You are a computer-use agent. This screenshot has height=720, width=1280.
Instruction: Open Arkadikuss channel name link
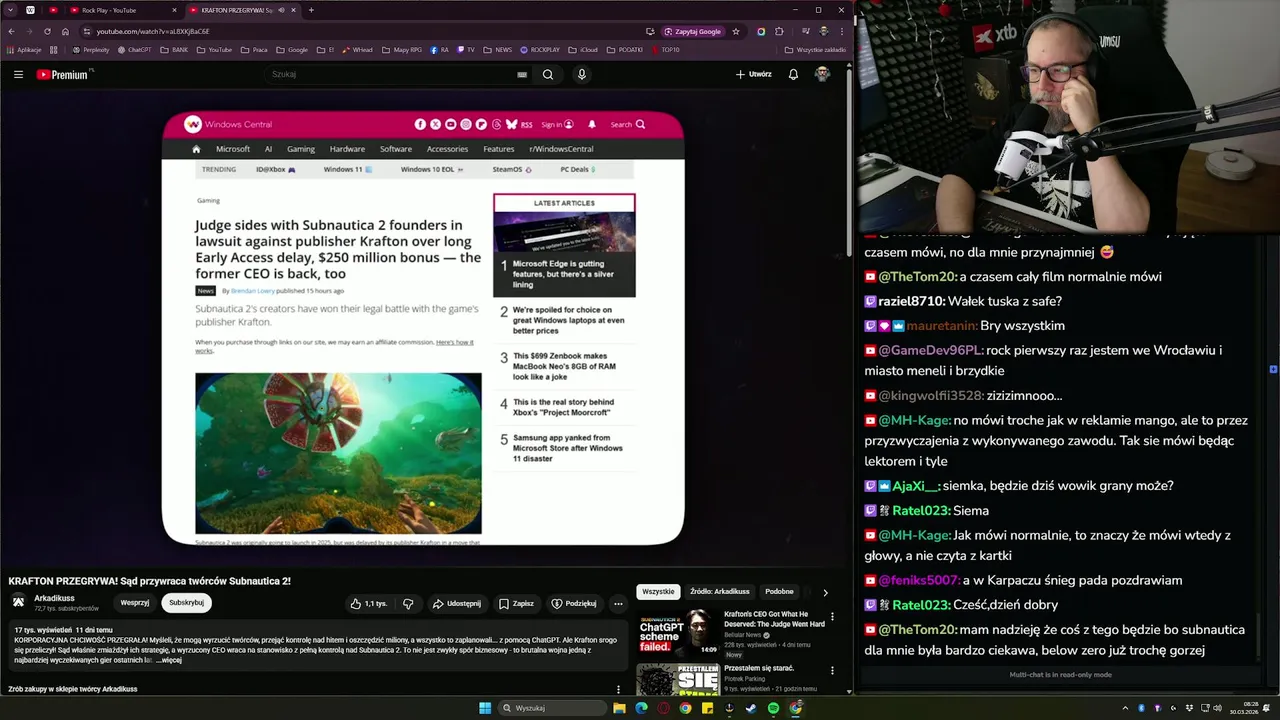[54, 598]
